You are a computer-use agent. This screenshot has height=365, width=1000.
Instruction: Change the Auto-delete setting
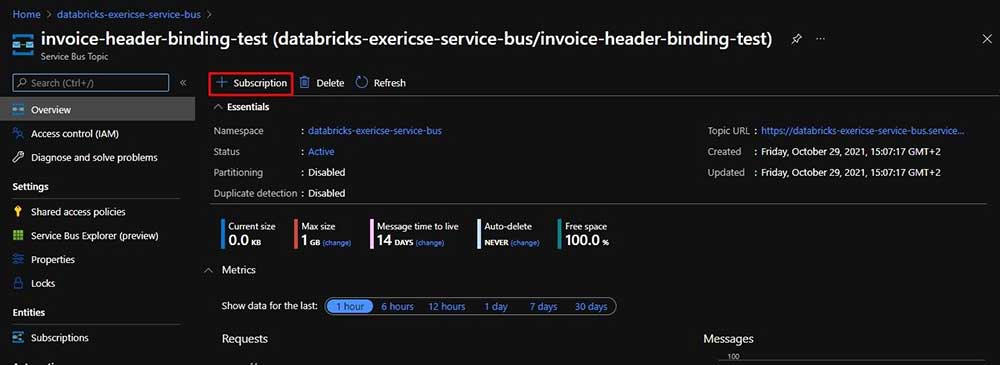pos(525,243)
